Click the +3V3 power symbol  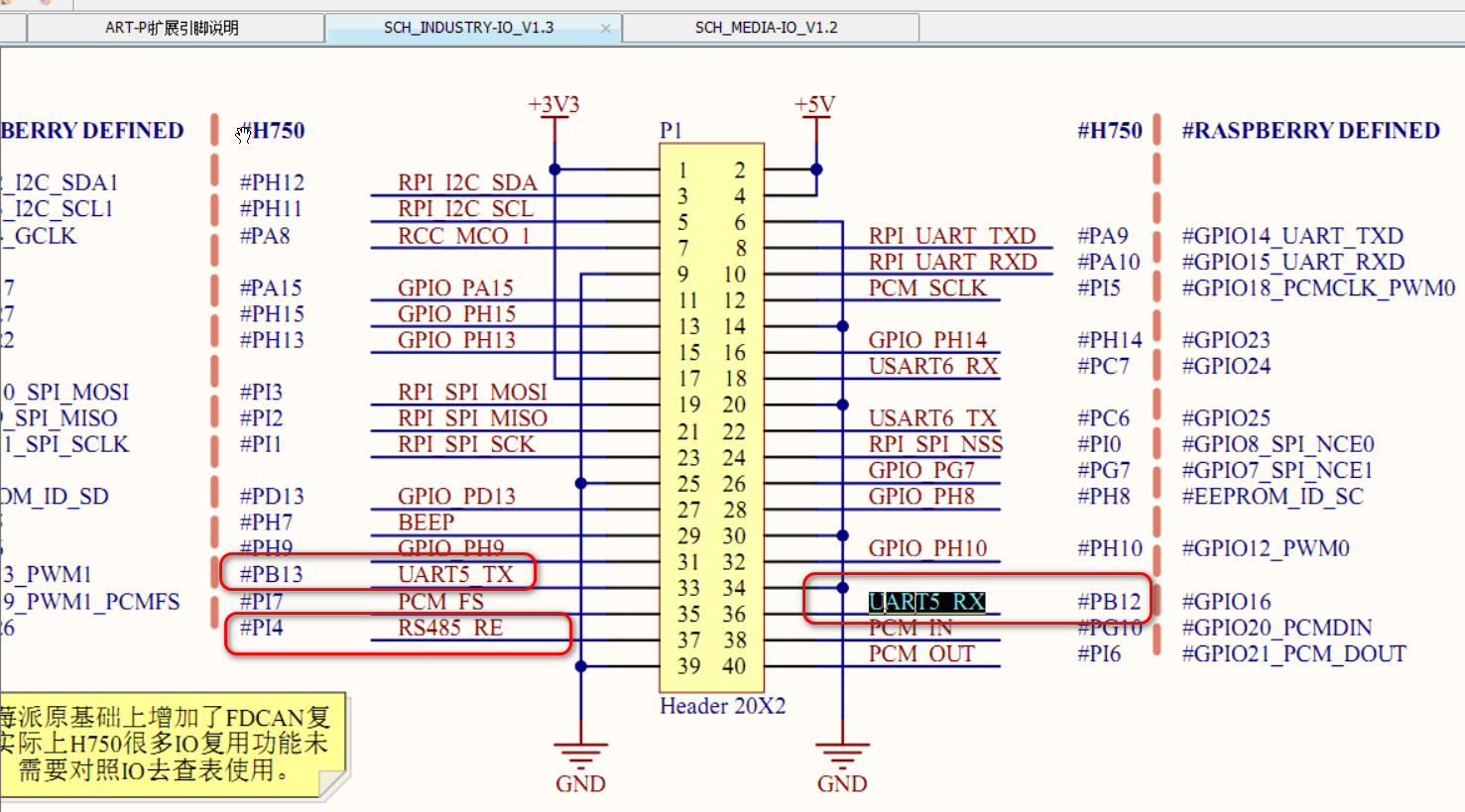tap(553, 105)
